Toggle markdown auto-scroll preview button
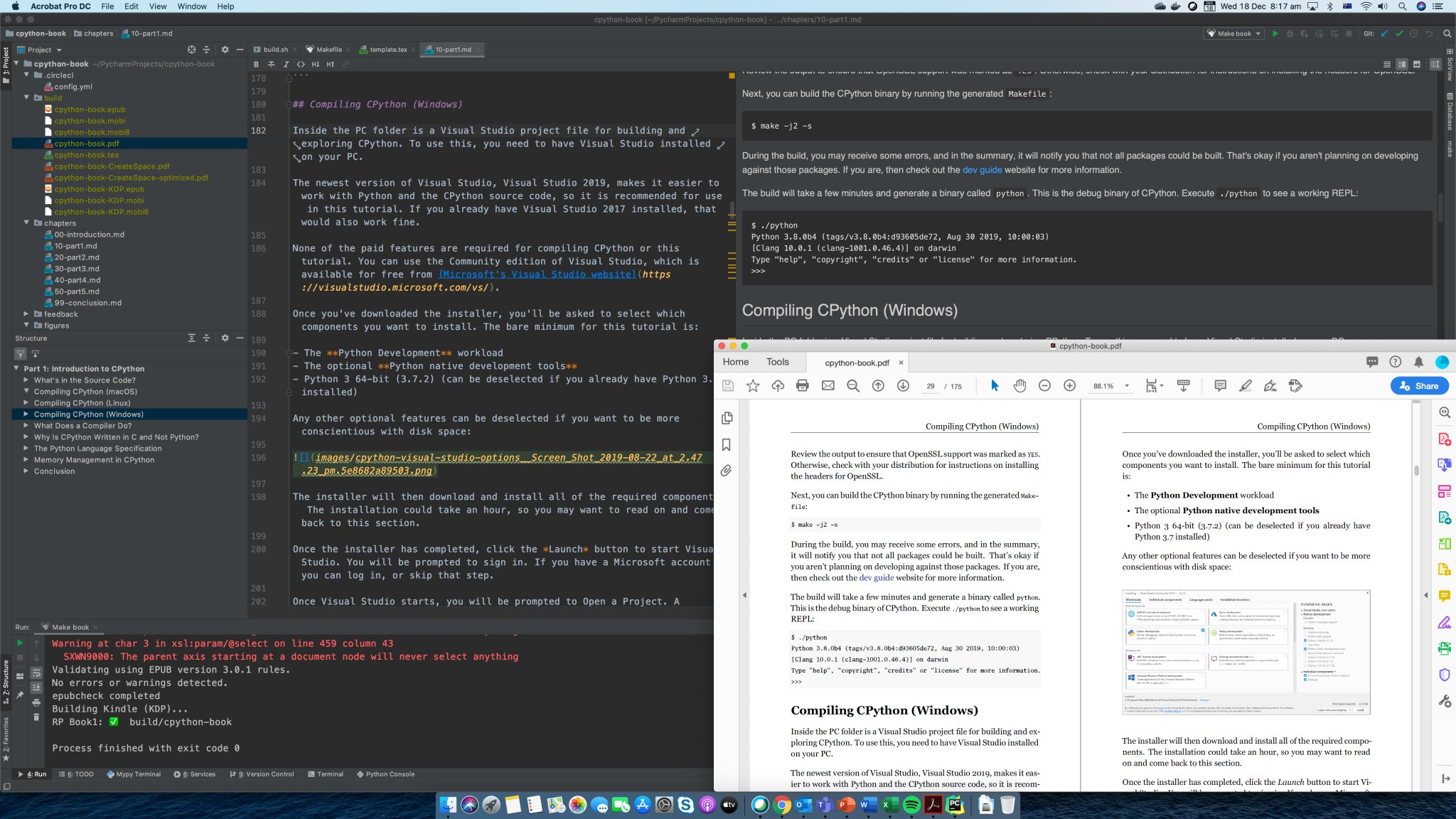 click(1435, 64)
